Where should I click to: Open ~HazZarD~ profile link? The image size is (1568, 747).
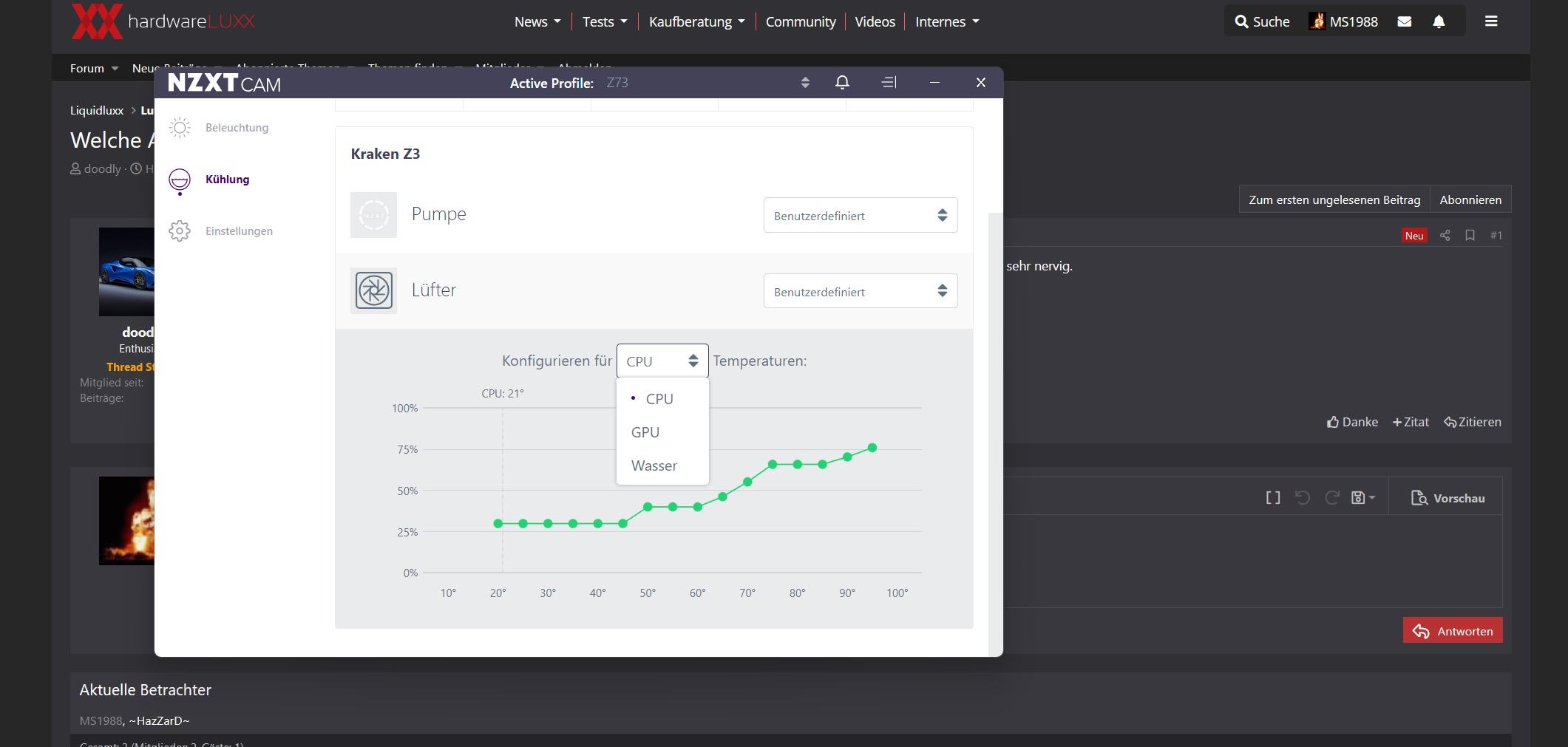point(159,720)
